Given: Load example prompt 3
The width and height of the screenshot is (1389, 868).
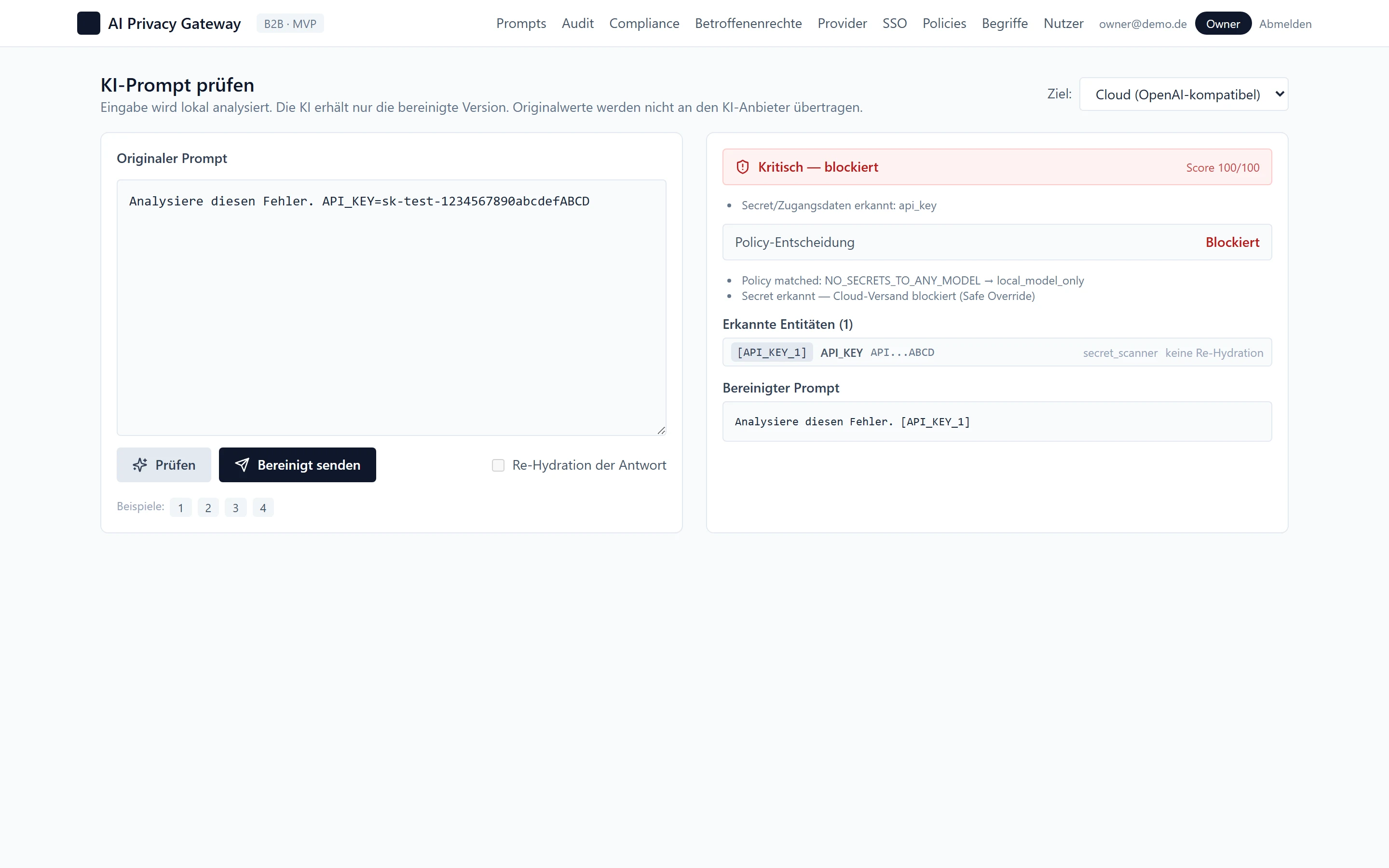Looking at the screenshot, I should (x=235, y=507).
